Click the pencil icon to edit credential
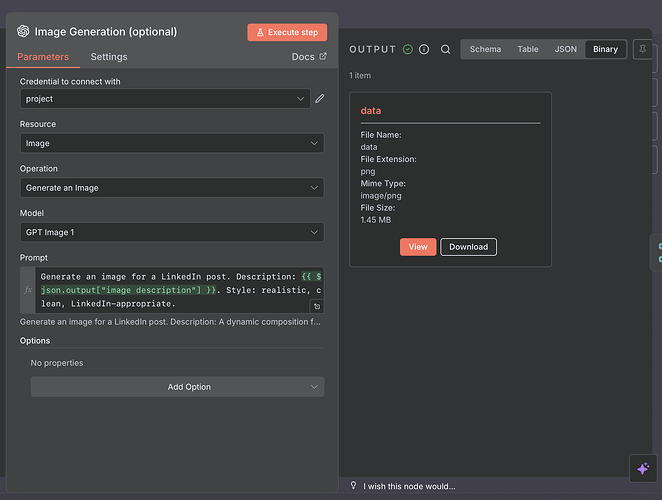662x500 pixels. point(320,99)
